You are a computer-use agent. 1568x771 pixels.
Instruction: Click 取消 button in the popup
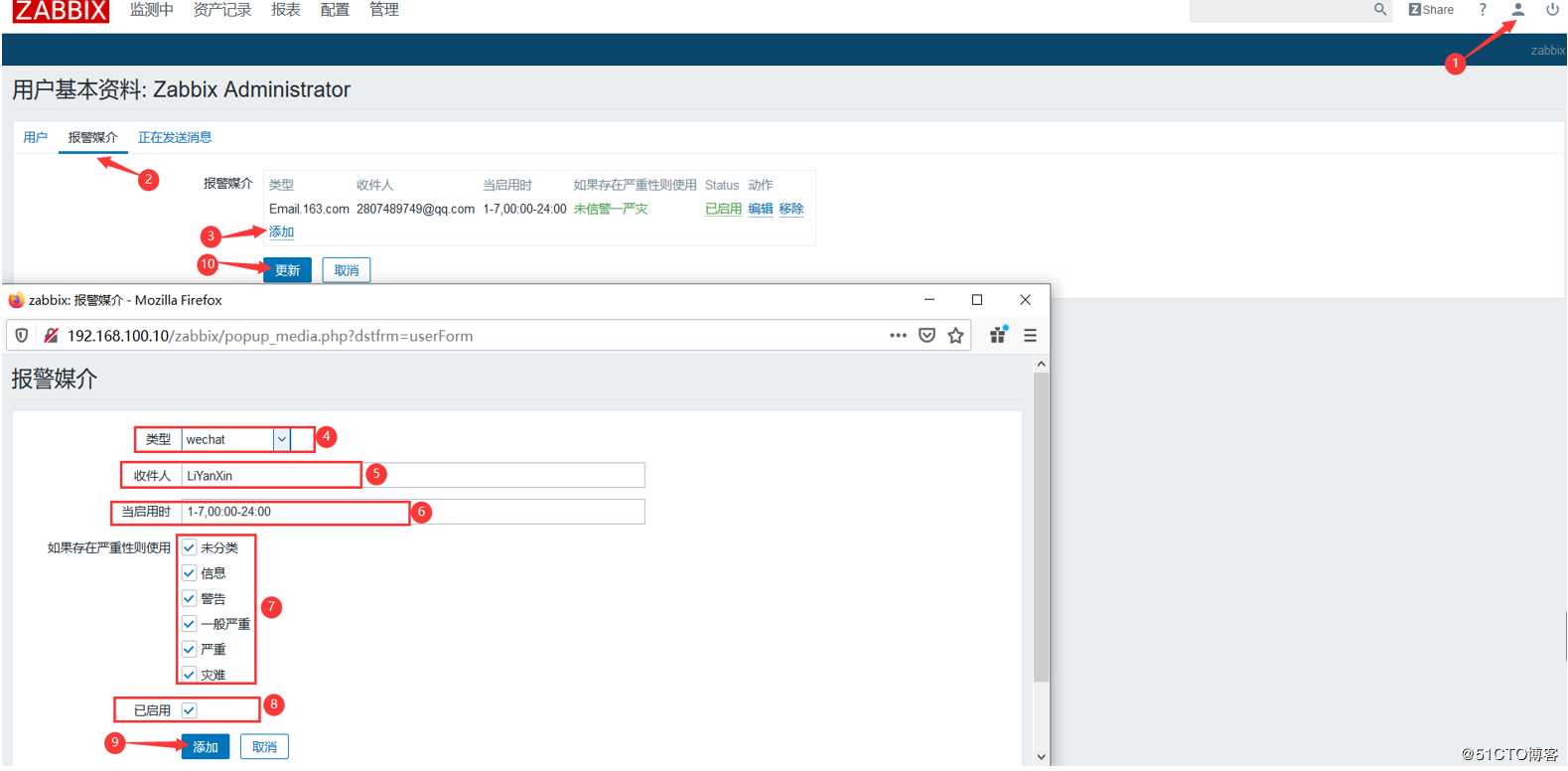[x=264, y=747]
